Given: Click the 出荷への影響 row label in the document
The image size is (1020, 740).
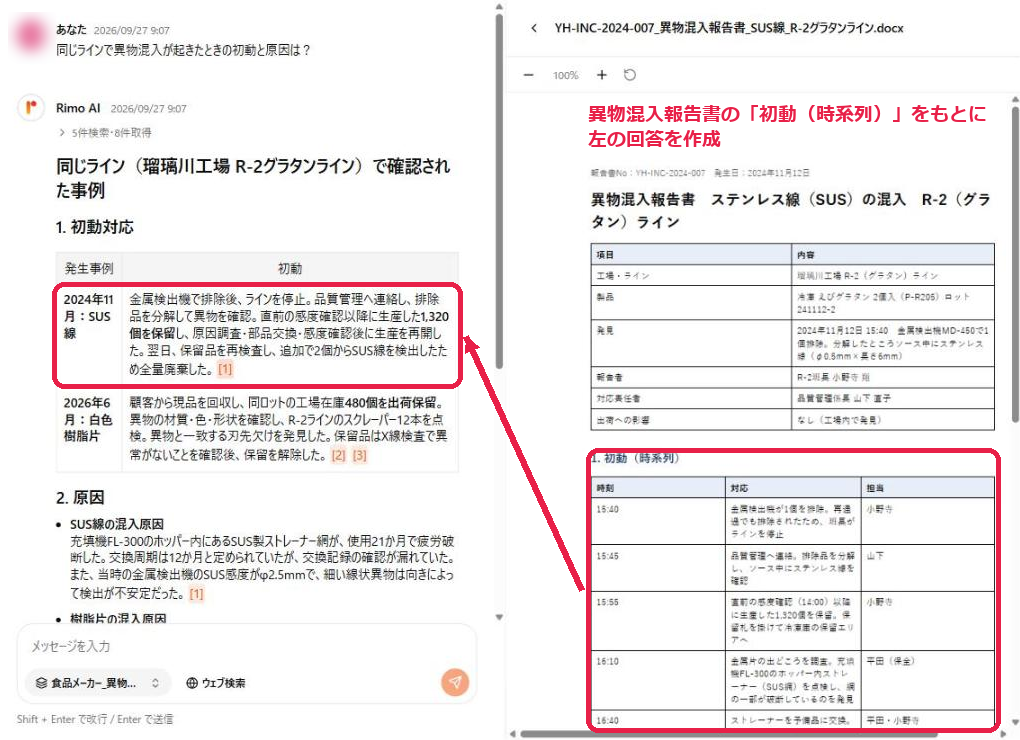Looking at the screenshot, I should (x=691, y=419).
